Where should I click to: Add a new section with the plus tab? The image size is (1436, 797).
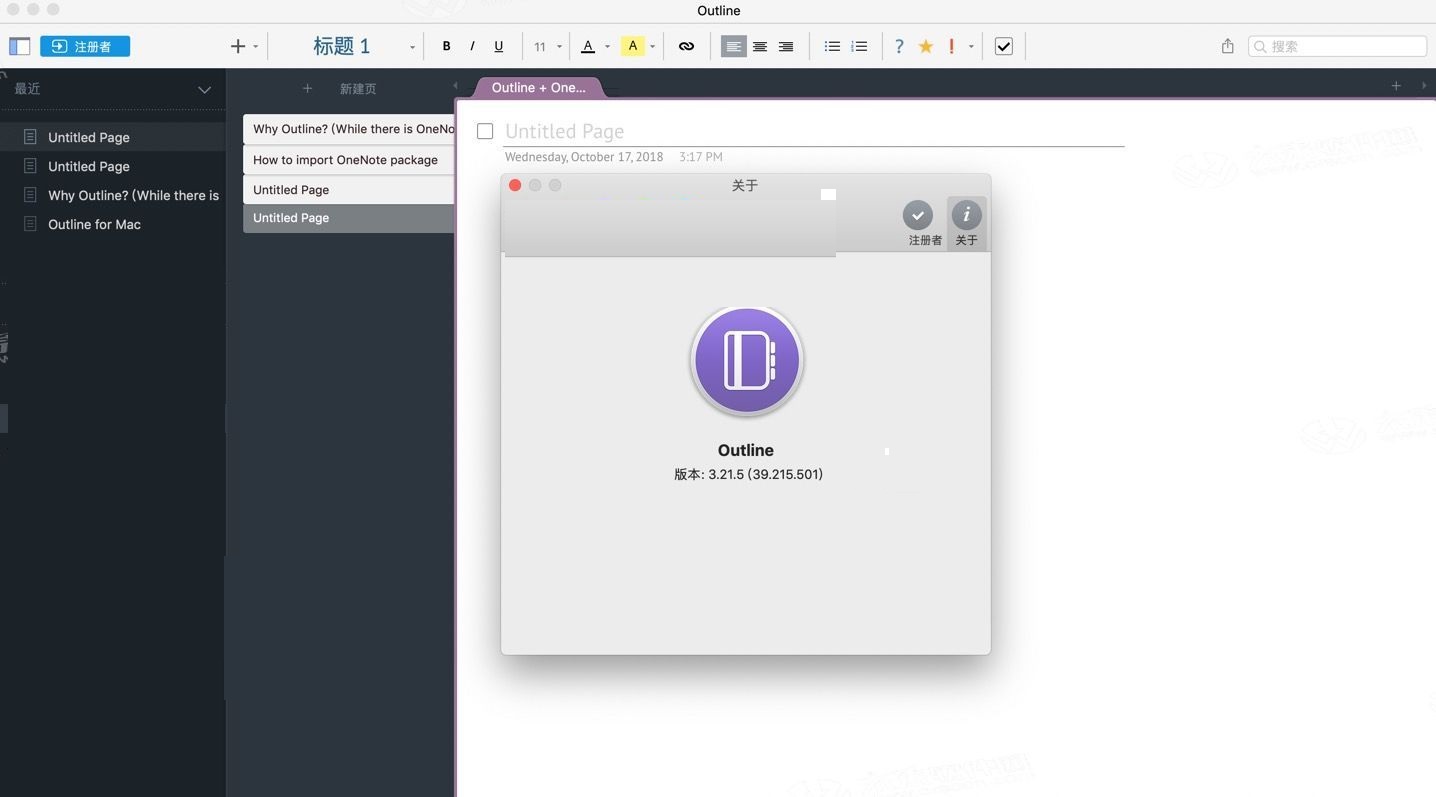point(1396,86)
